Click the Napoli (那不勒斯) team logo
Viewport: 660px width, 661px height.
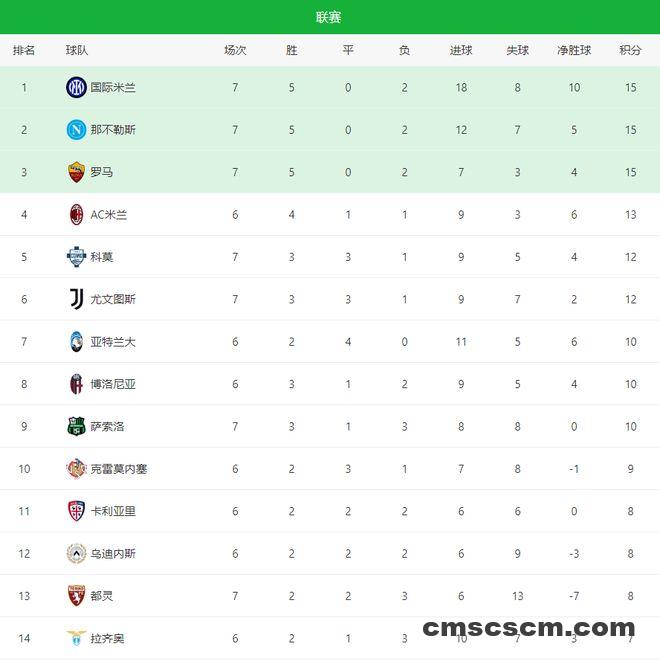76,130
